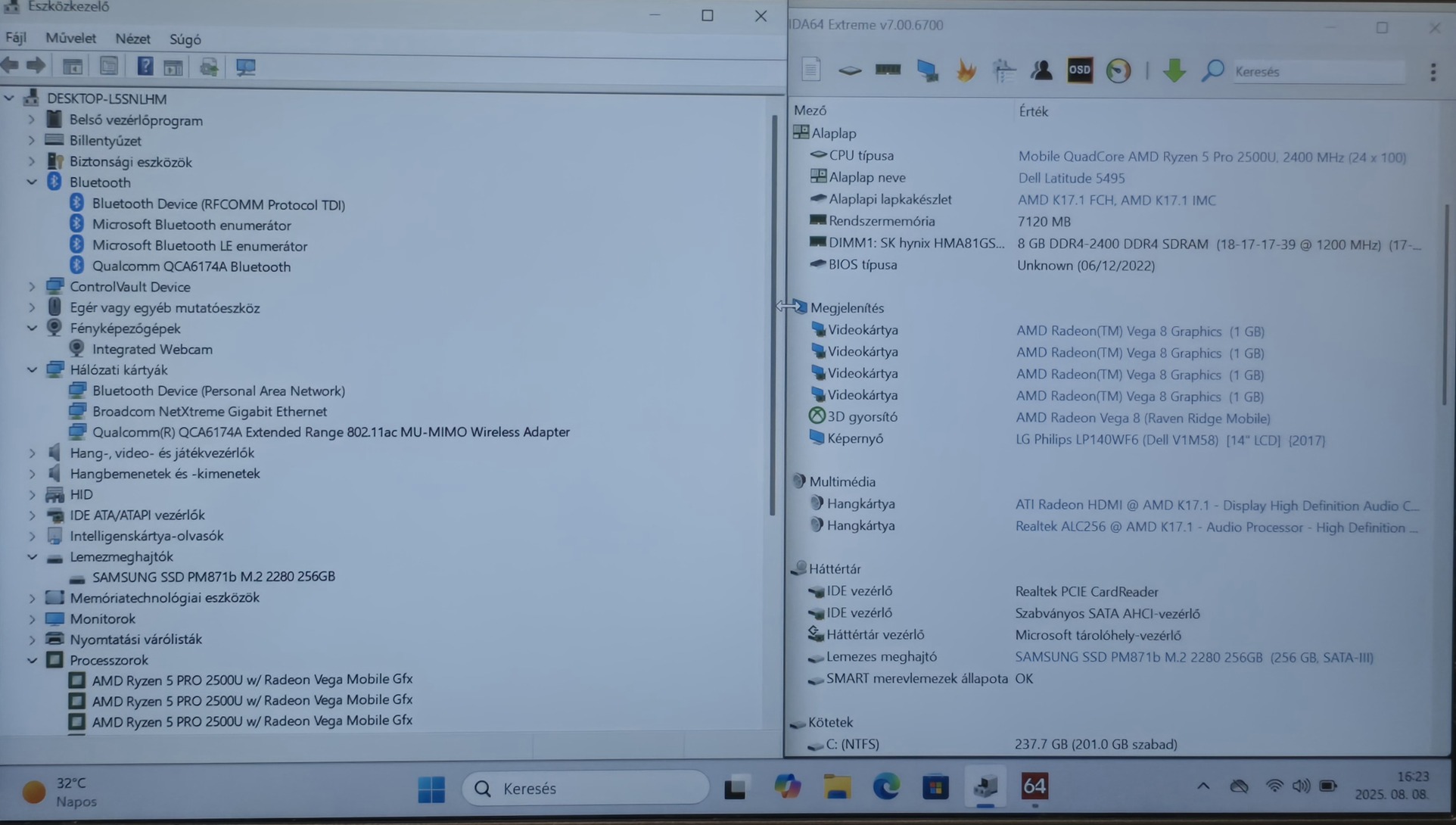The image size is (1456, 825).
Task: Click the blue help question-mark icon
Action: pos(145,67)
